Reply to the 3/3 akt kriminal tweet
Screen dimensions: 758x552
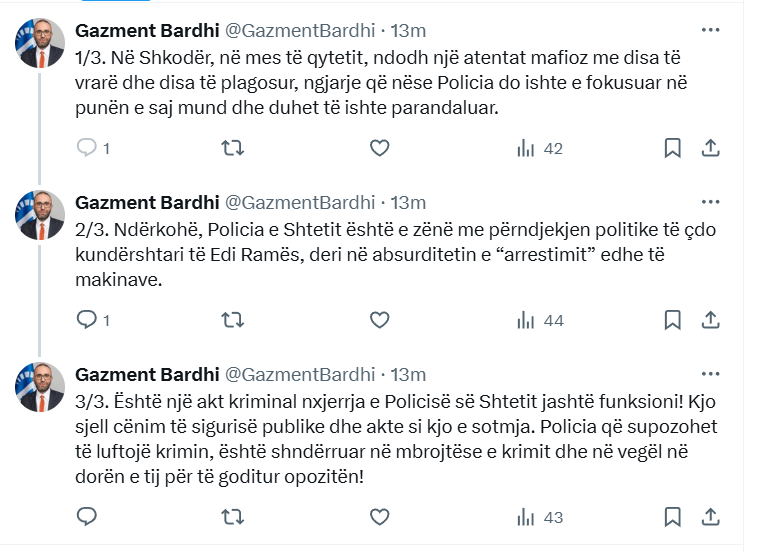(88, 517)
